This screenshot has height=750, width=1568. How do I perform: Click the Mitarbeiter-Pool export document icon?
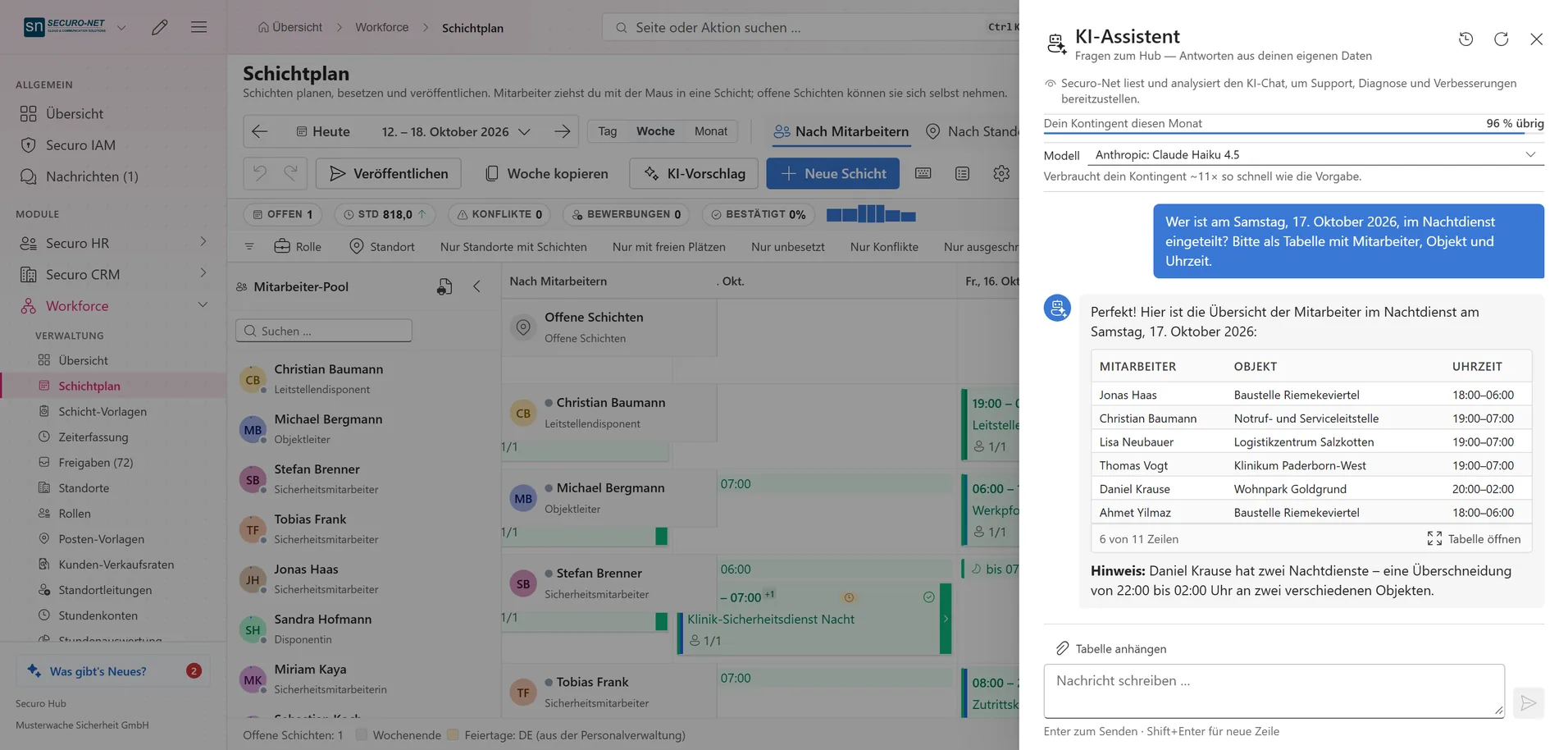click(x=444, y=286)
